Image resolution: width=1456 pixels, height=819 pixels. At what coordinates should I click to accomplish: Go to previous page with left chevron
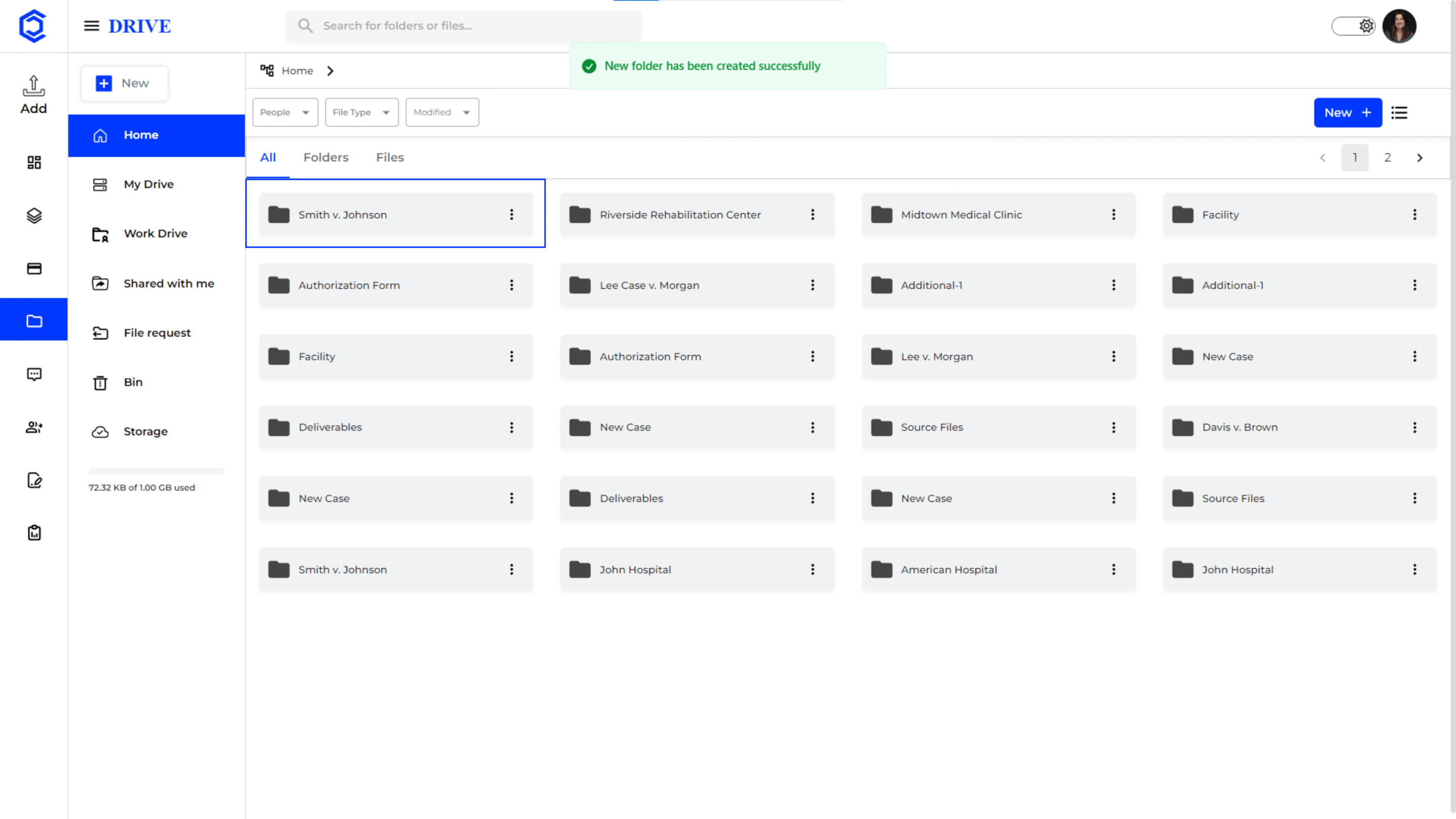(x=1323, y=158)
